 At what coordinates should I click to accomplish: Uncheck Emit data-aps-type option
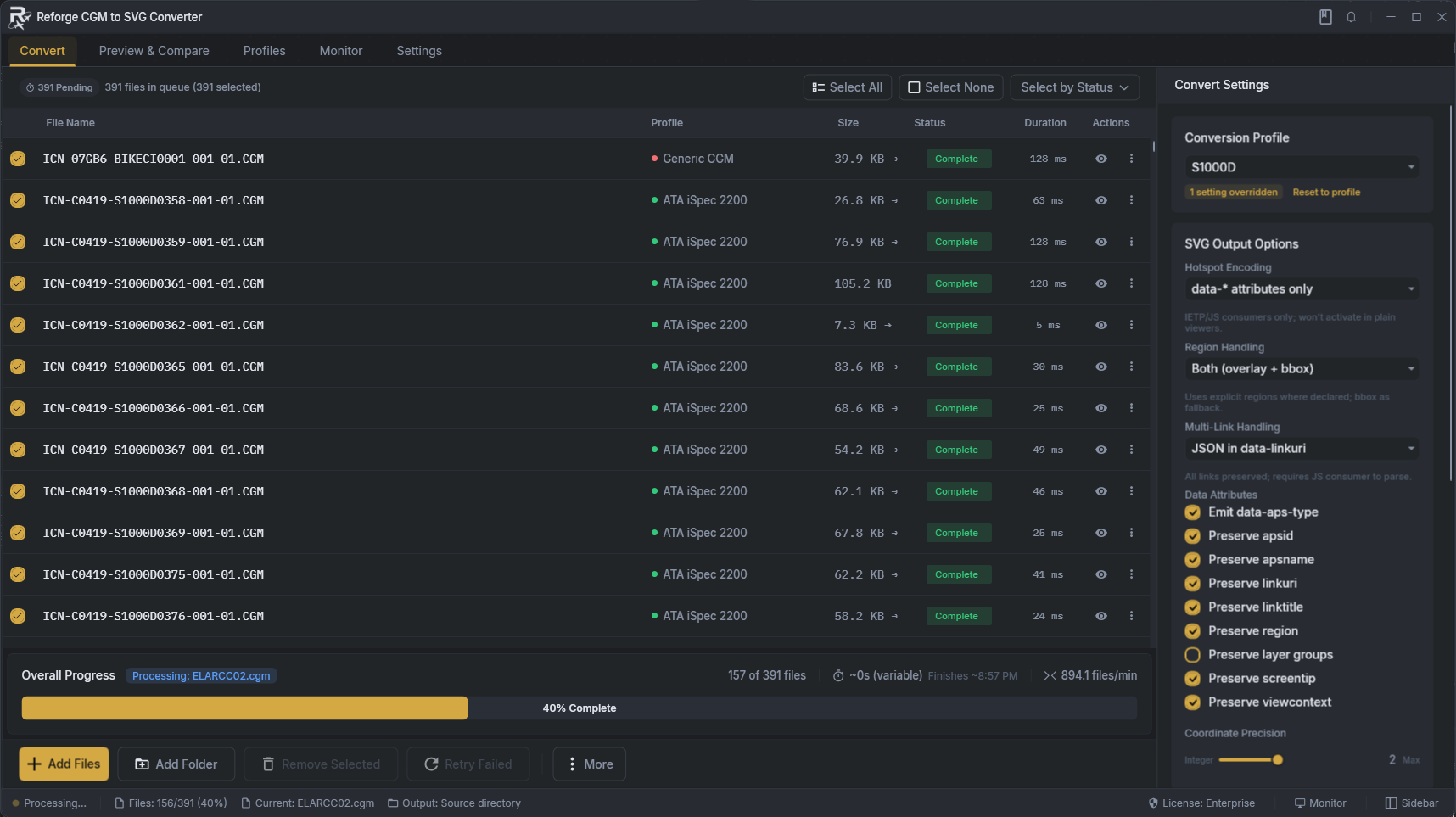1192,512
